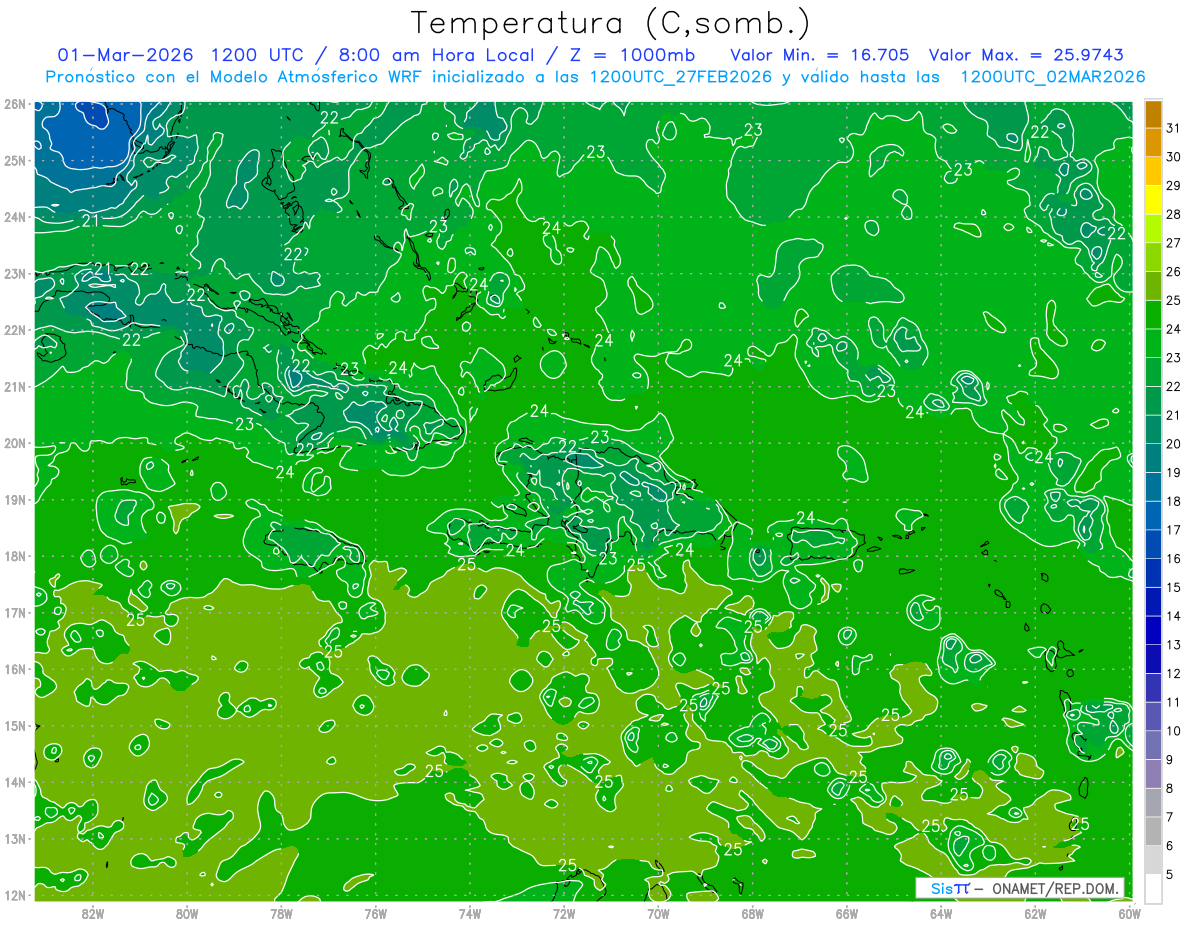Click the '25N' latitude axis label
This screenshot has width=1200, height=927.
[x=14, y=160]
